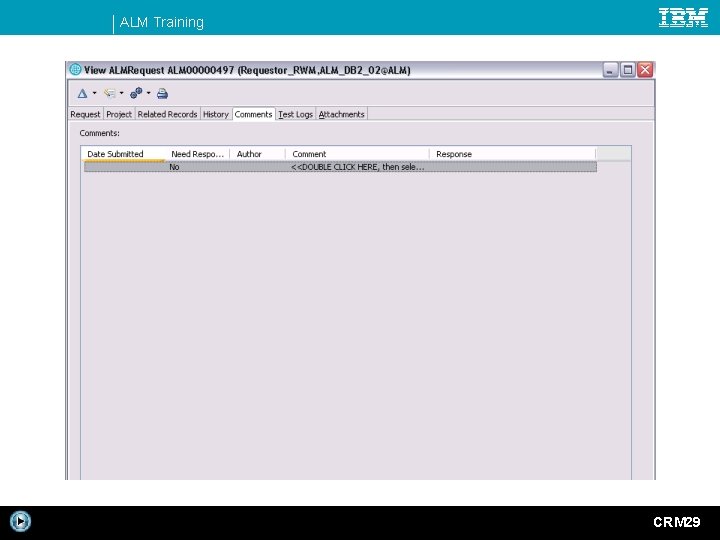Click the ALMRequest window globe icon
Image resolution: width=720 pixels, height=540 pixels.
click(x=75, y=70)
